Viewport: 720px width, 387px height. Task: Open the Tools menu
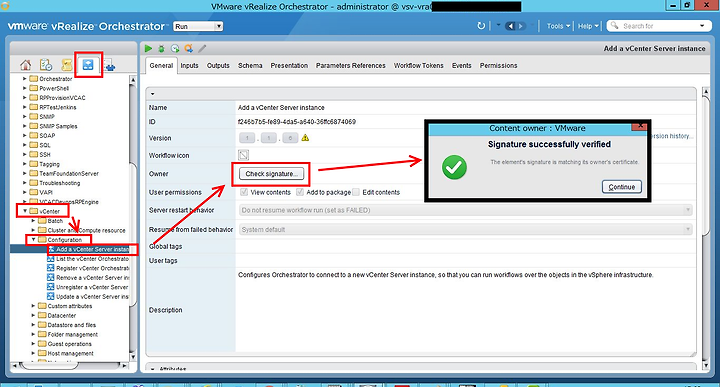coord(558,26)
